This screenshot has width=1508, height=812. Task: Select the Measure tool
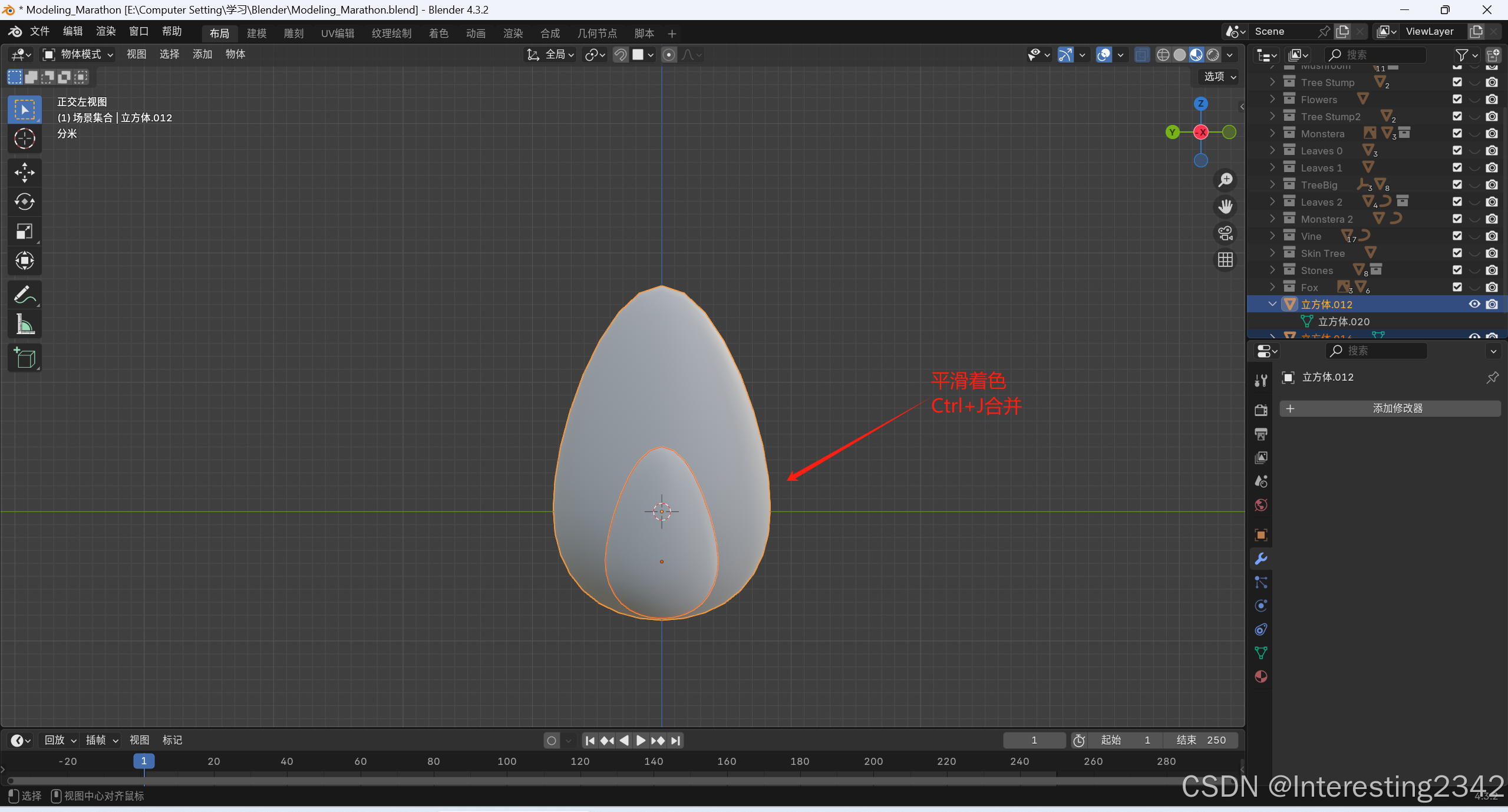(24, 324)
